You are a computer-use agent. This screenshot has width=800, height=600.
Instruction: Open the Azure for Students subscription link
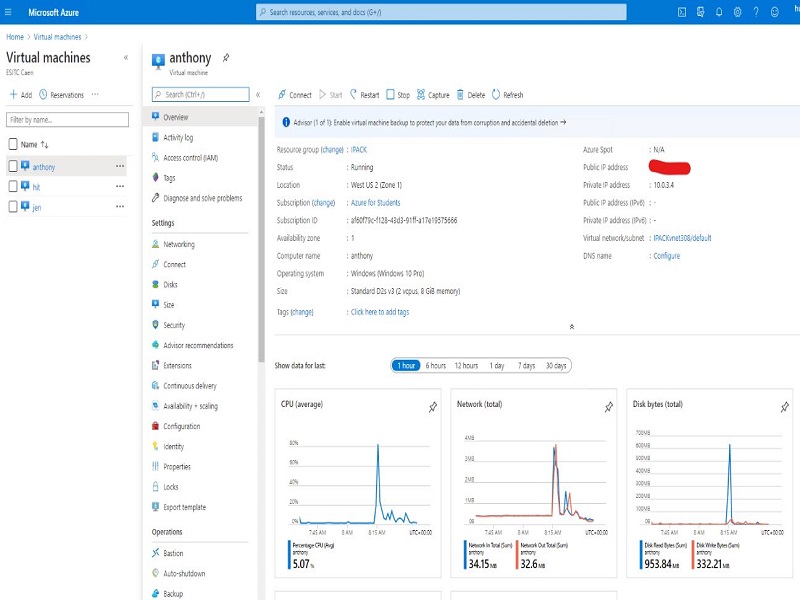click(x=376, y=203)
